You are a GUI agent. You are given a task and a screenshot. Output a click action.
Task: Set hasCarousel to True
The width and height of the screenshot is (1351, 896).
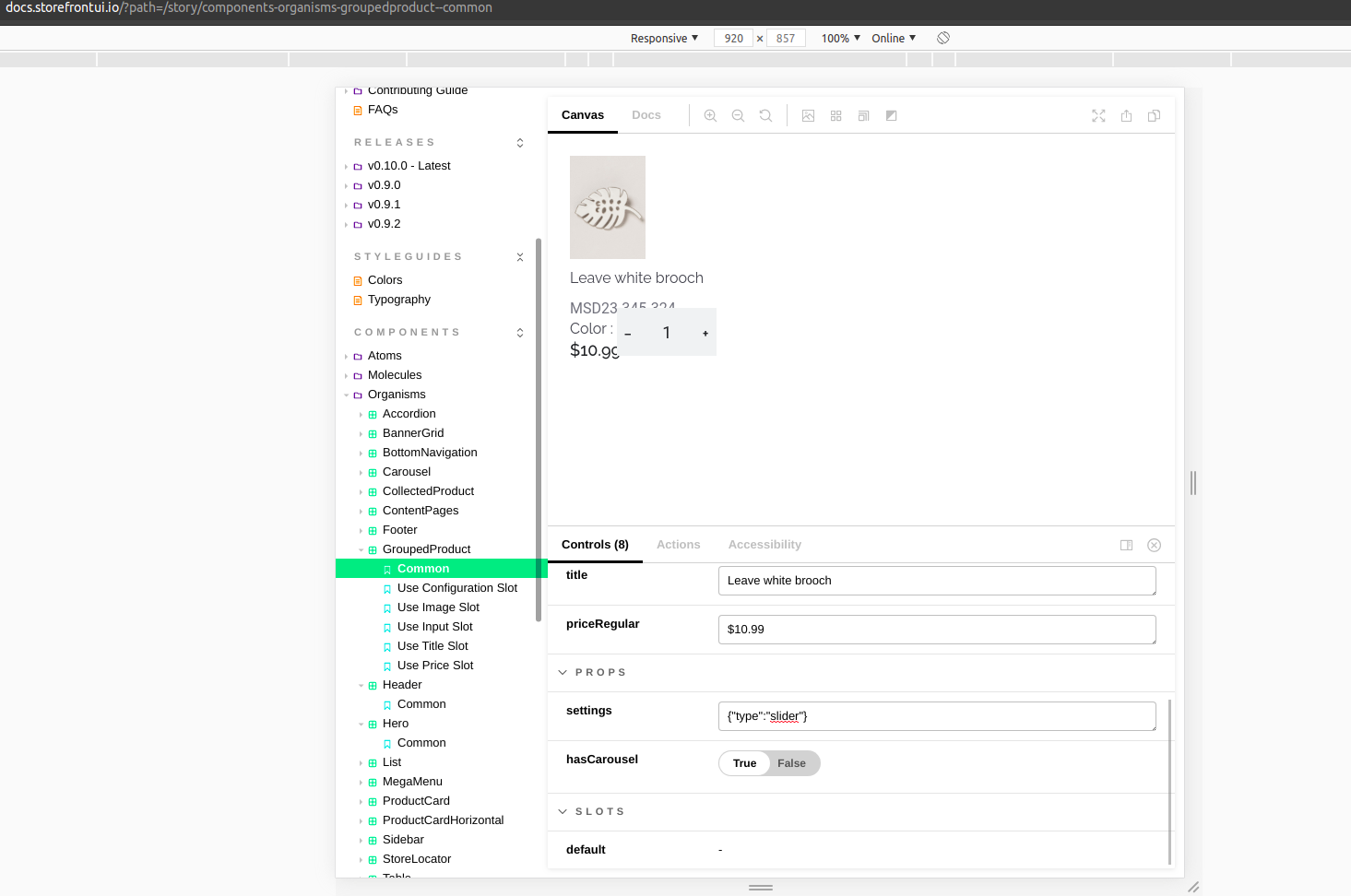click(744, 763)
